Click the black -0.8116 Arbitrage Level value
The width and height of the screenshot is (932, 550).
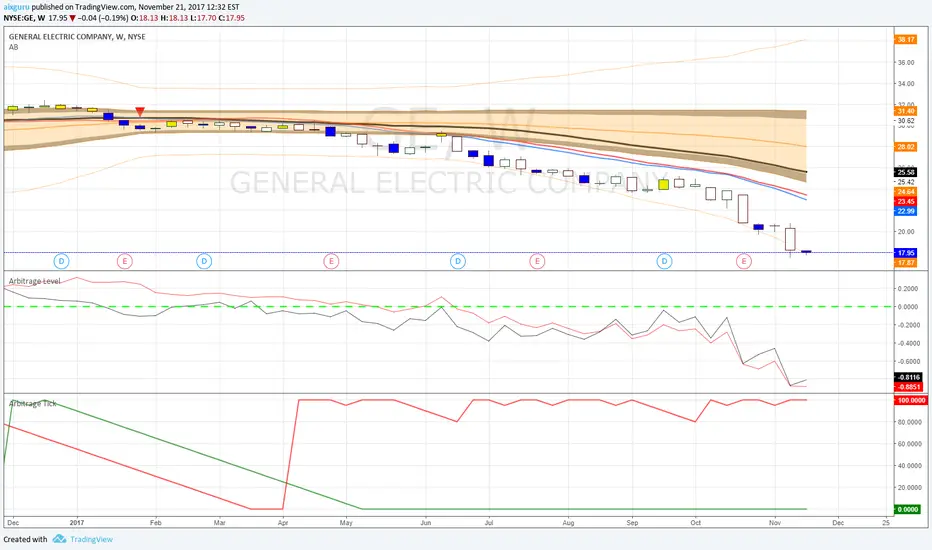click(x=909, y=377)
